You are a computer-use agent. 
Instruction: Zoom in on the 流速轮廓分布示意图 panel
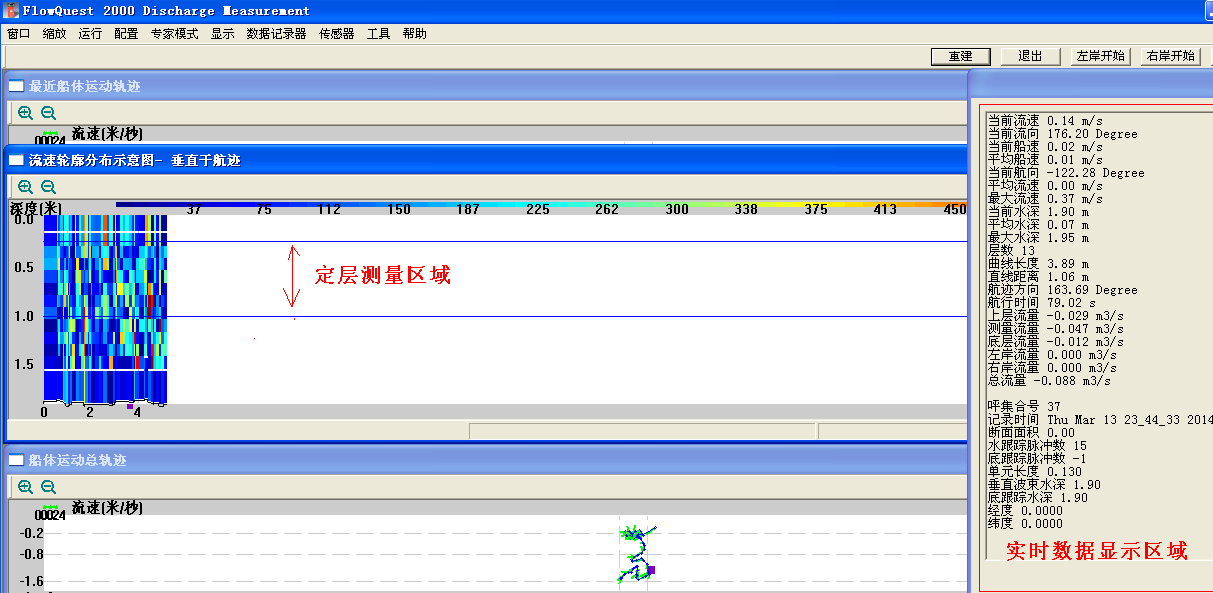point(26,187)
